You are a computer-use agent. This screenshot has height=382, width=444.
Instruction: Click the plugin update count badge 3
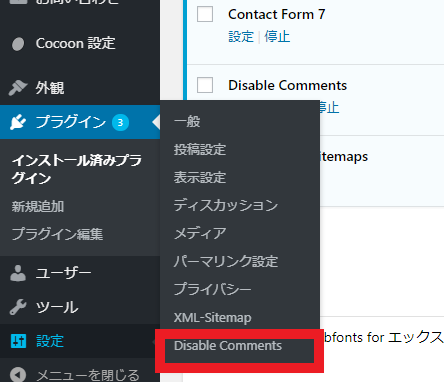120,123
